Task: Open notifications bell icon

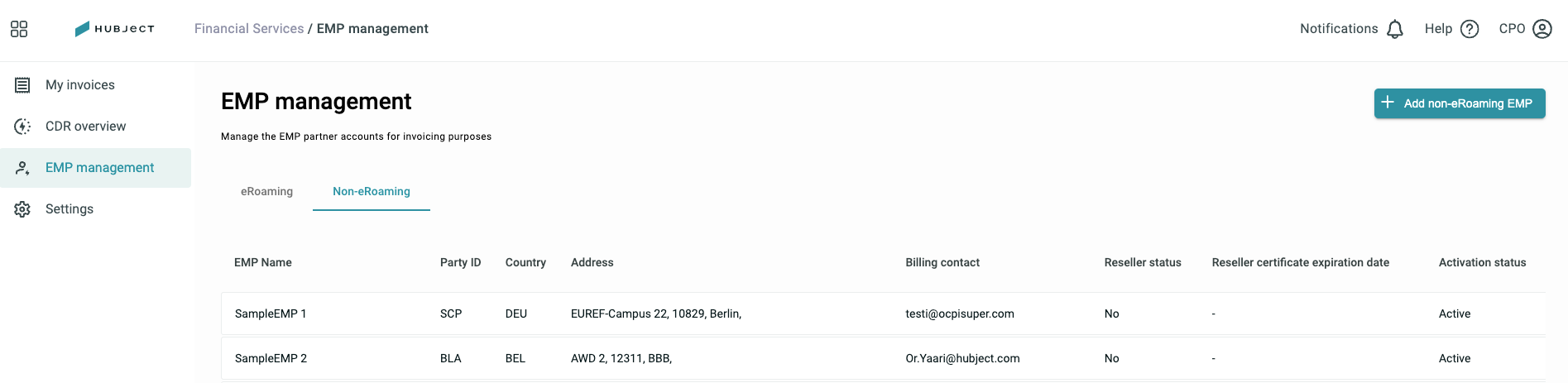Action: point(1395,29)
